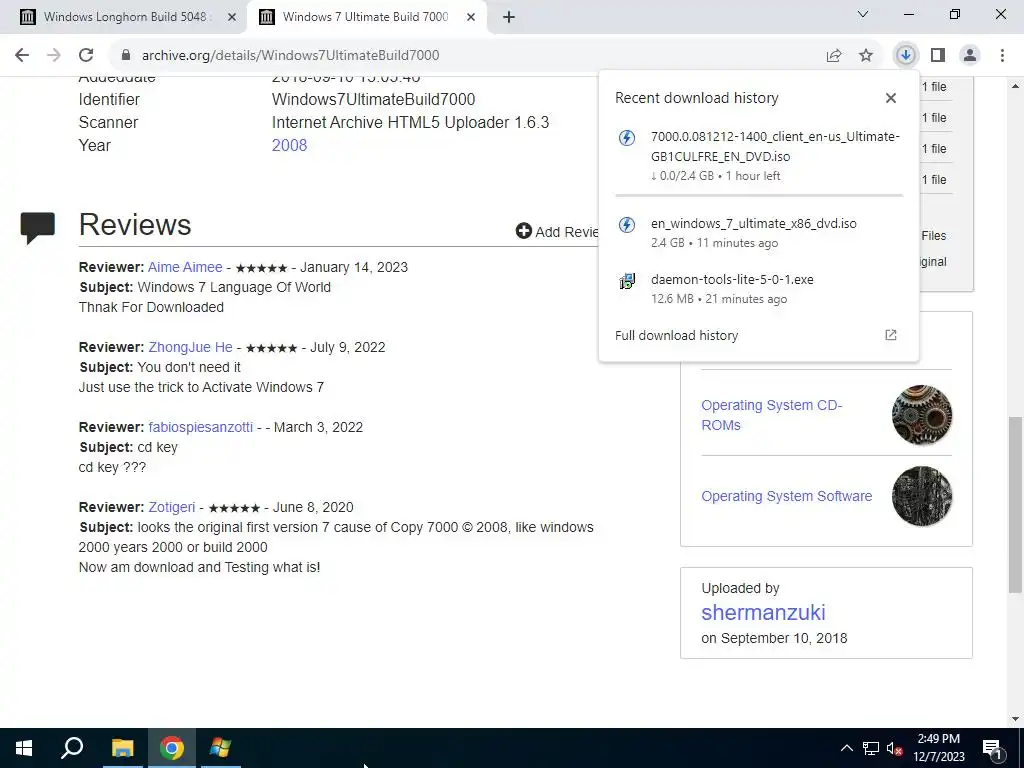The width and height of the screenshot is (1024, 768).
Task: Select the Identifier value Windows7UltimateBuild7000
Action: [374, 99]
